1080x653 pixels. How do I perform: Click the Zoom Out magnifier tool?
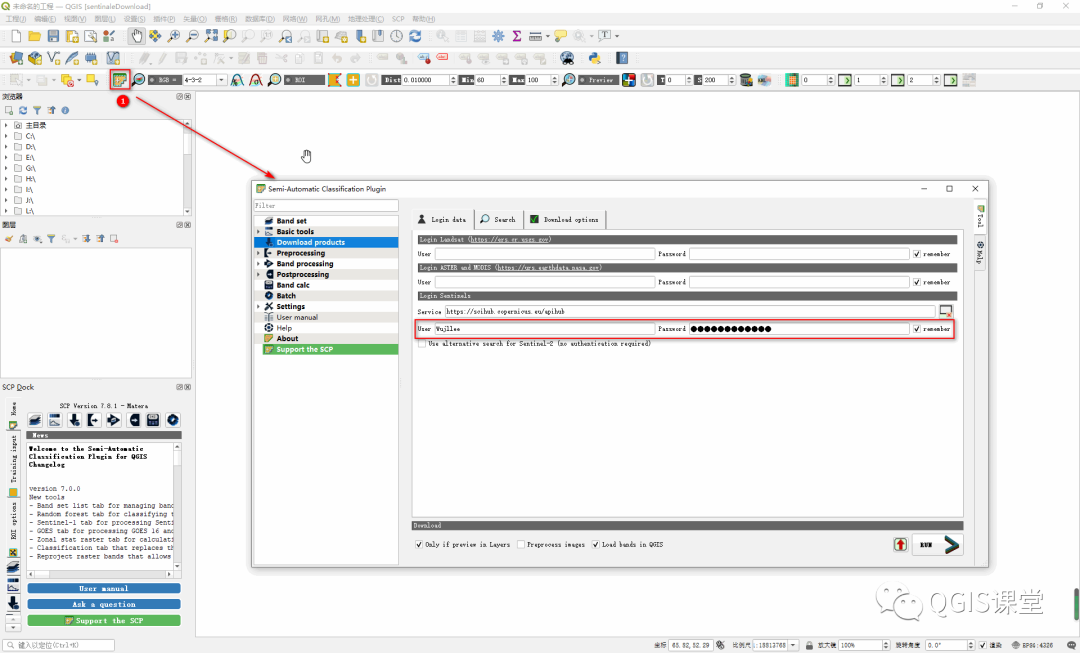coord(192,36)
